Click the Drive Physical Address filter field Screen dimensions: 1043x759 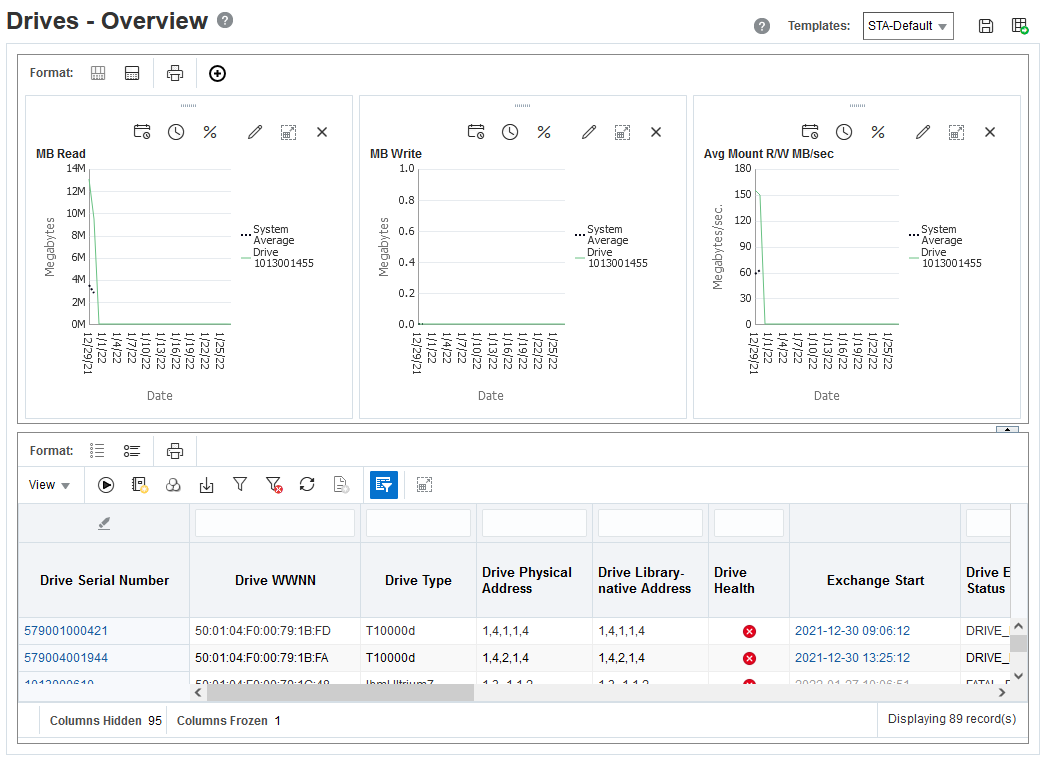534,523
